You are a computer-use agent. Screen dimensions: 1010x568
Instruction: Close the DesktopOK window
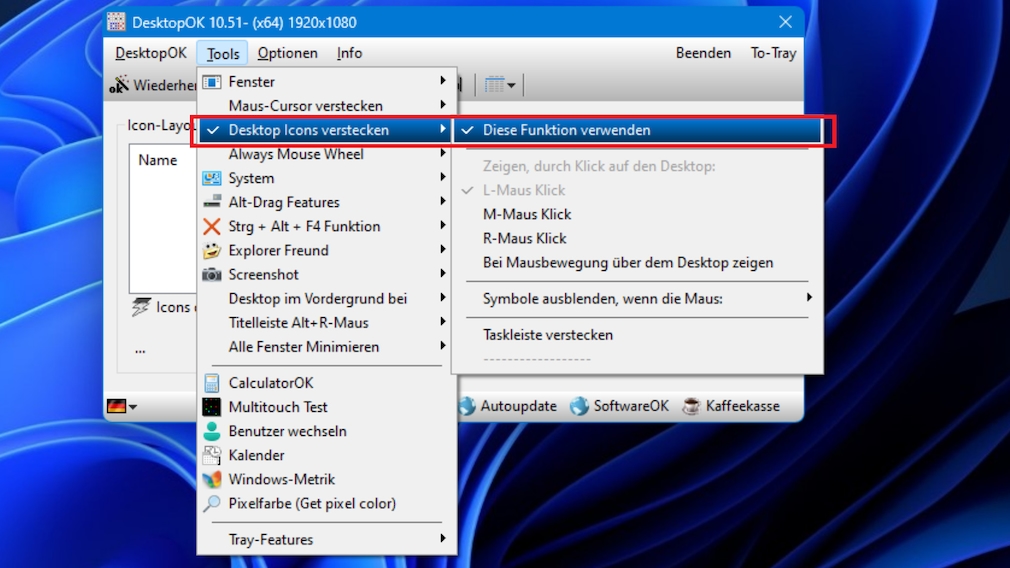(785, 22)
